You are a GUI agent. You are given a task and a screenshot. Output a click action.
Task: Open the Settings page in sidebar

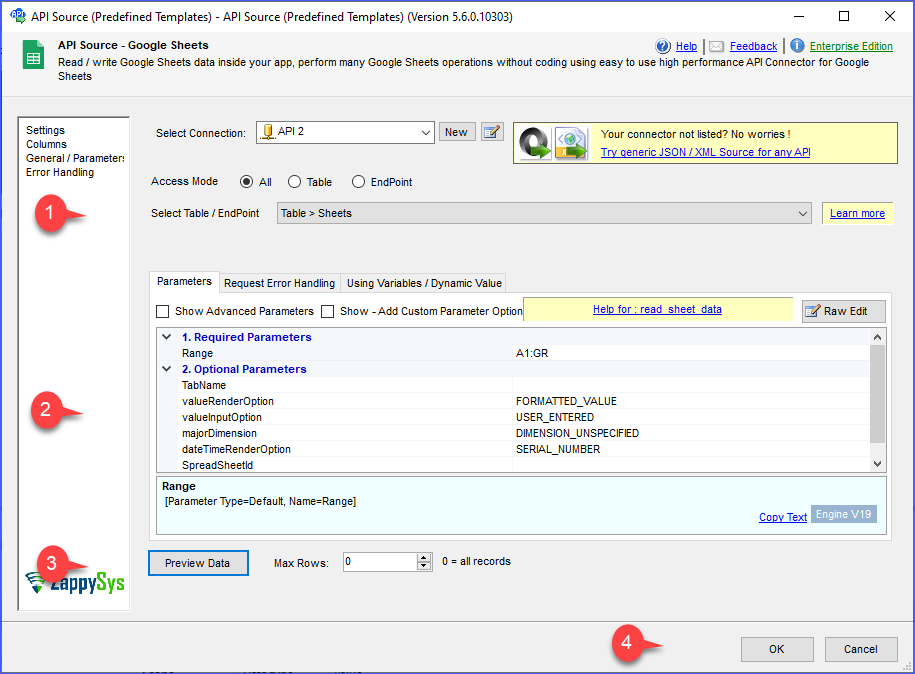coord(46,130)
